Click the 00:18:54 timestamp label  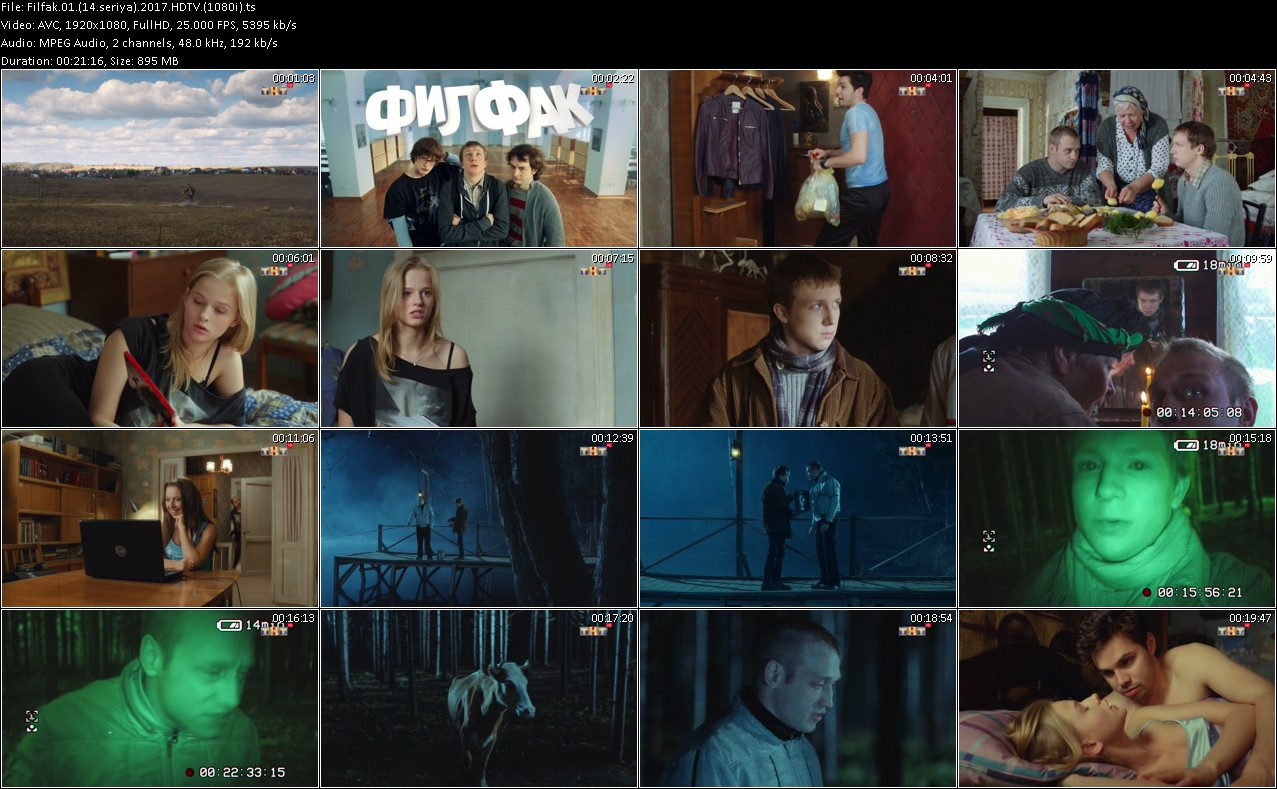931,618
